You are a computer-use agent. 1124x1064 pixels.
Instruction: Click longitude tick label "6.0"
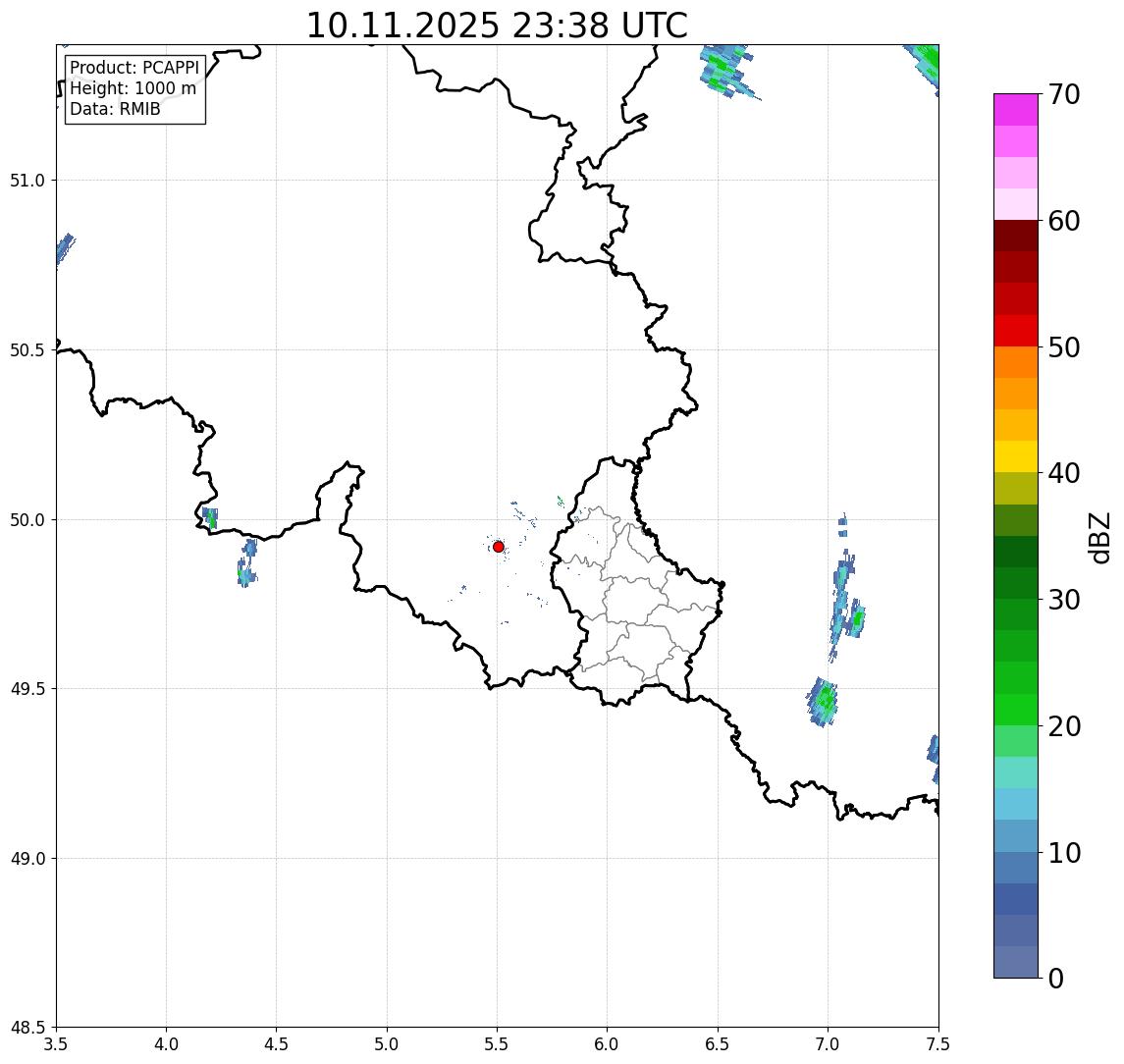click(608, 1044)
